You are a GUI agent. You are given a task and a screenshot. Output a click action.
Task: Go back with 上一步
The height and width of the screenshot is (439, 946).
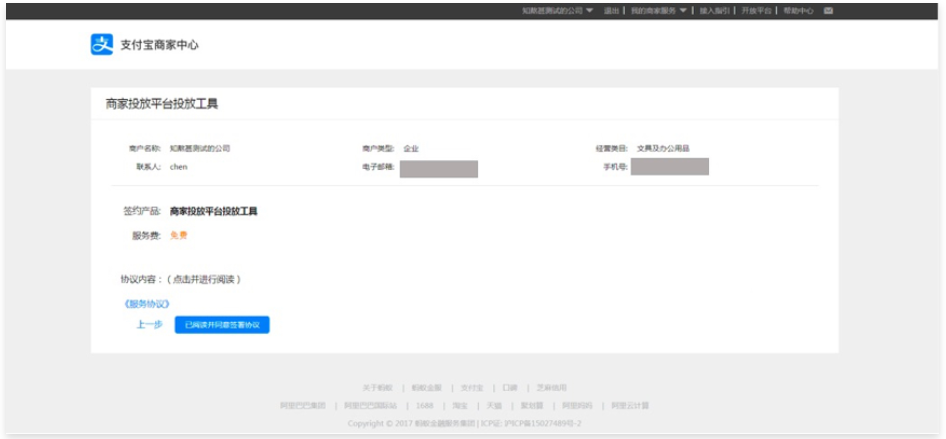pos(149,324)
